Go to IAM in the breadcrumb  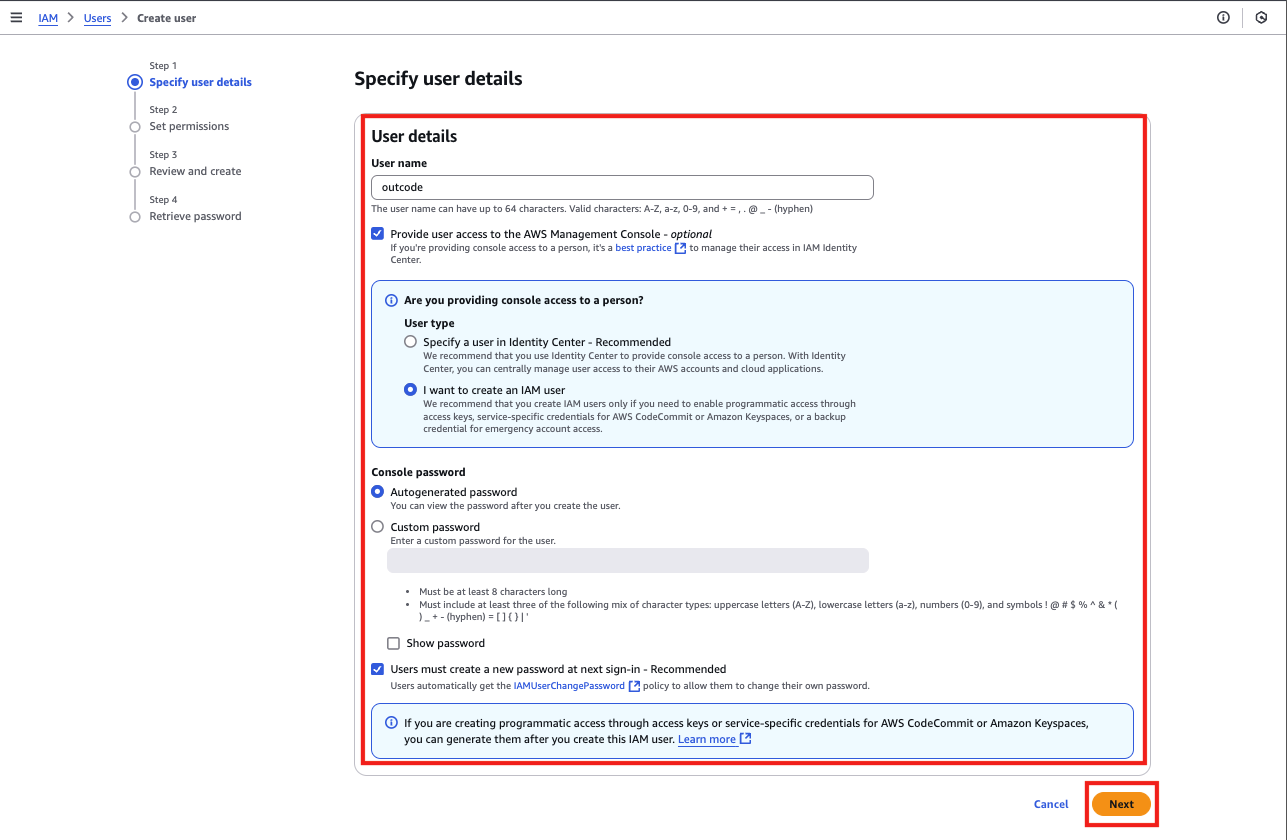pos(48,18)
